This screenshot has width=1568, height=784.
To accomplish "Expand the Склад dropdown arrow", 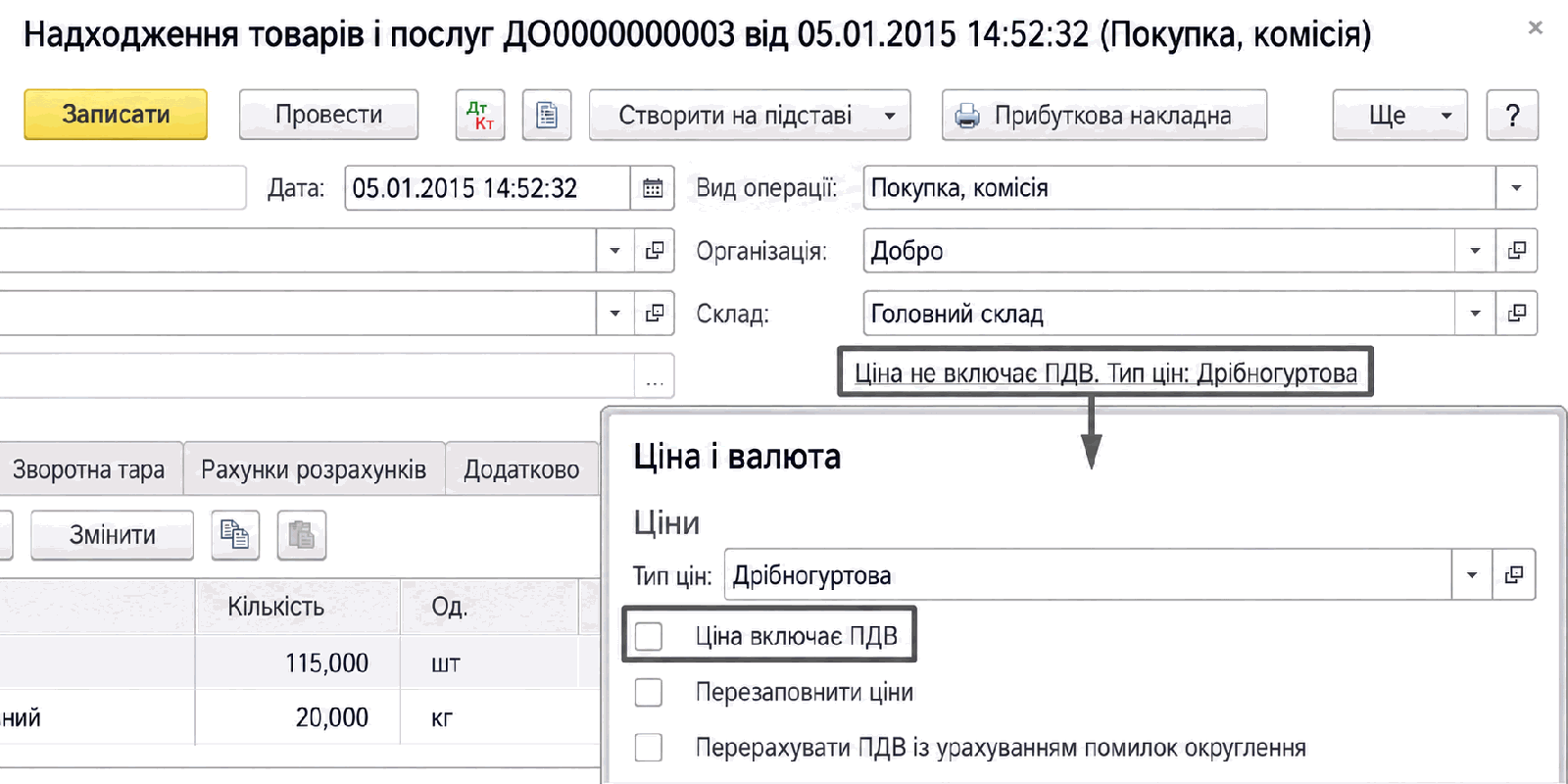I will [x=1475, y=314].
